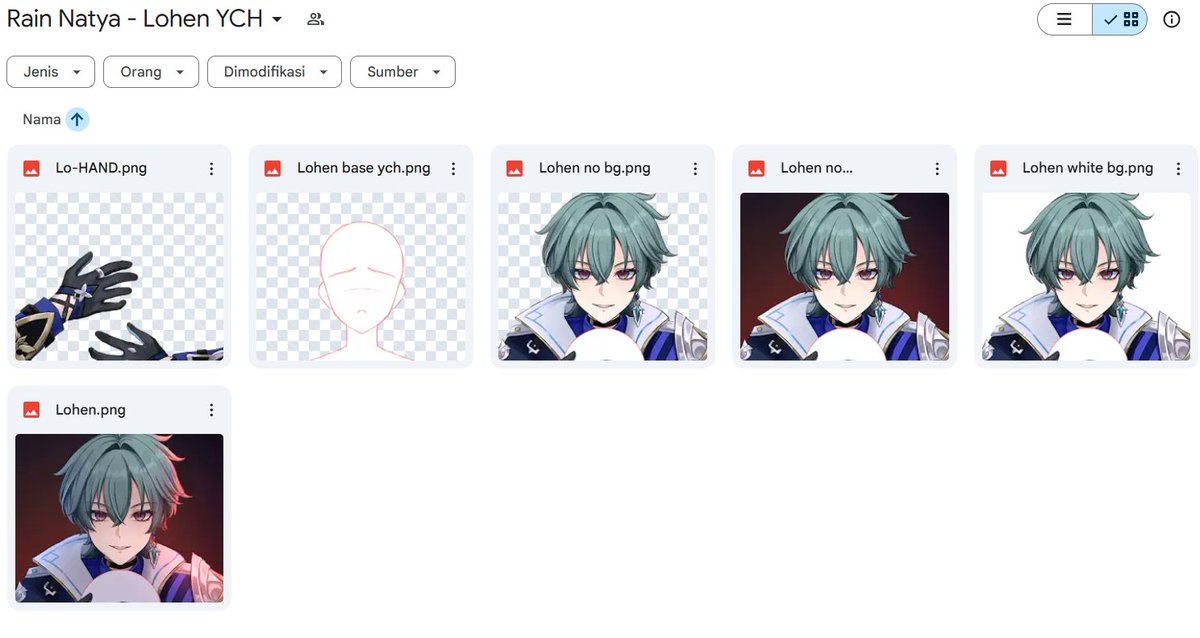1200x638 pixels.
Task: Click the image file icon of Lohen no bg.png
Action: 515,169
